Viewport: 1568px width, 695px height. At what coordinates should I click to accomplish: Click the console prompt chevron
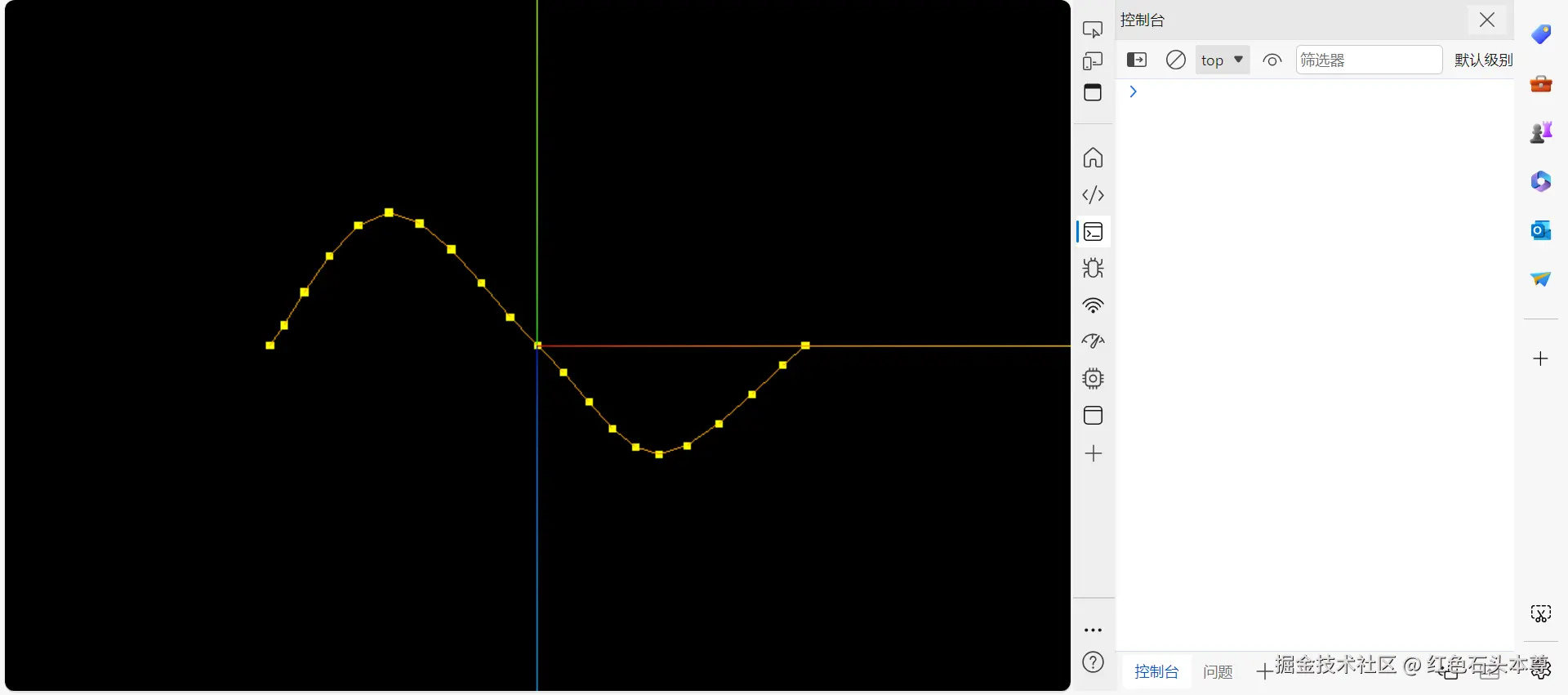click(1133, 91)
